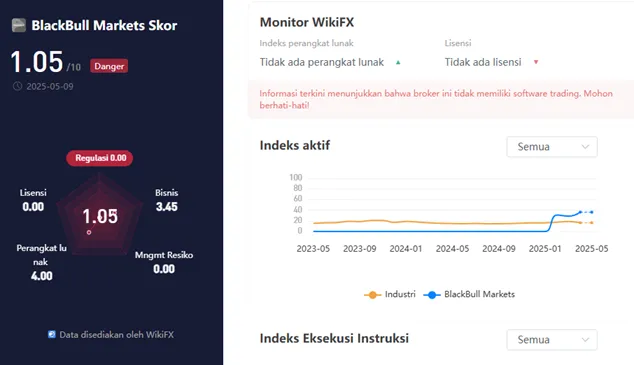634x365 pixels.
Task: Click the green up triangle next to perangkat lunak
Action: pos(398,62)
